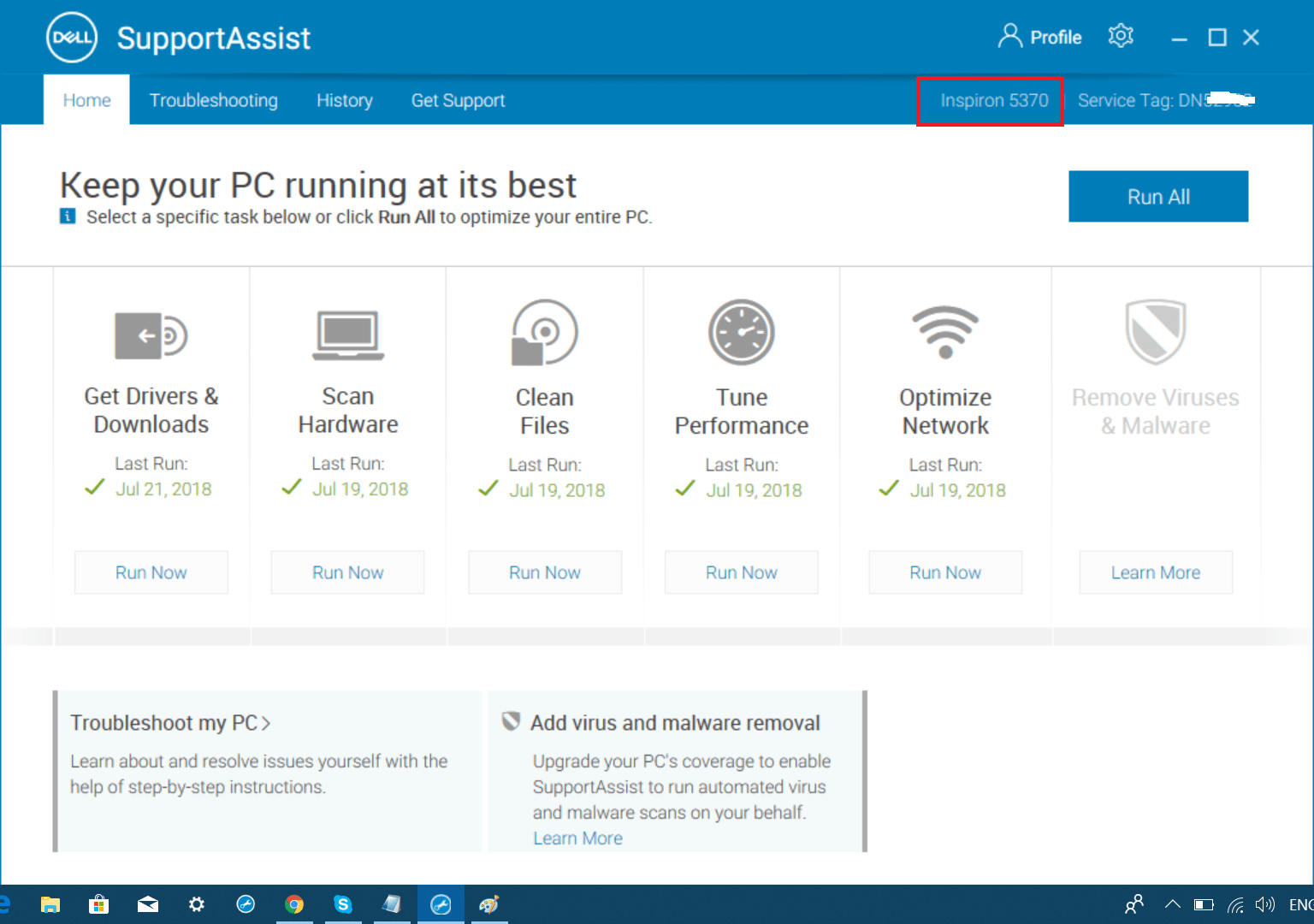Image resolution: width=1314 pixels, height=924 pixels.
Task: Open Skype from taskbar
Action: tap(343, 904)
